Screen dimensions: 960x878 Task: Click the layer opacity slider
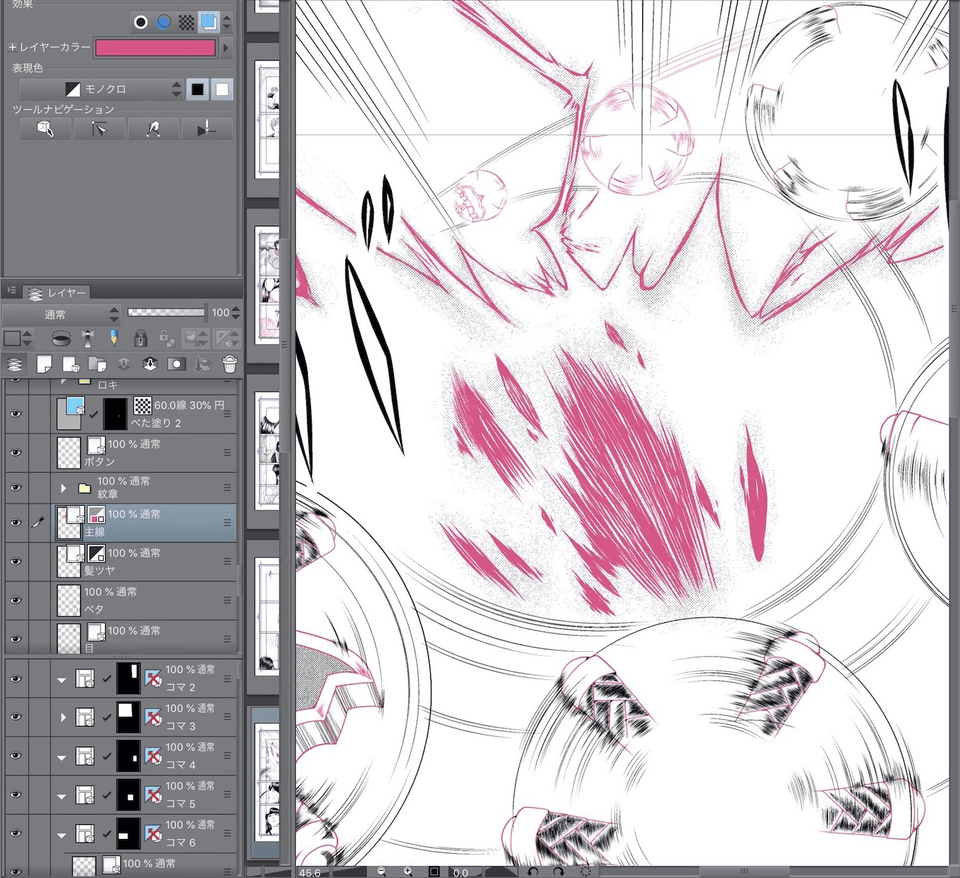[x=166, y=313]
